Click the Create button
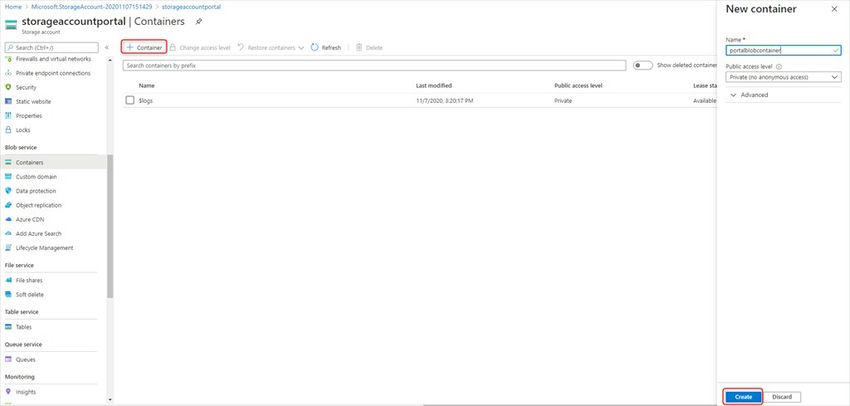Image resolution: width=850 pixels, height=406 pixels. click(x=743, y=397)
